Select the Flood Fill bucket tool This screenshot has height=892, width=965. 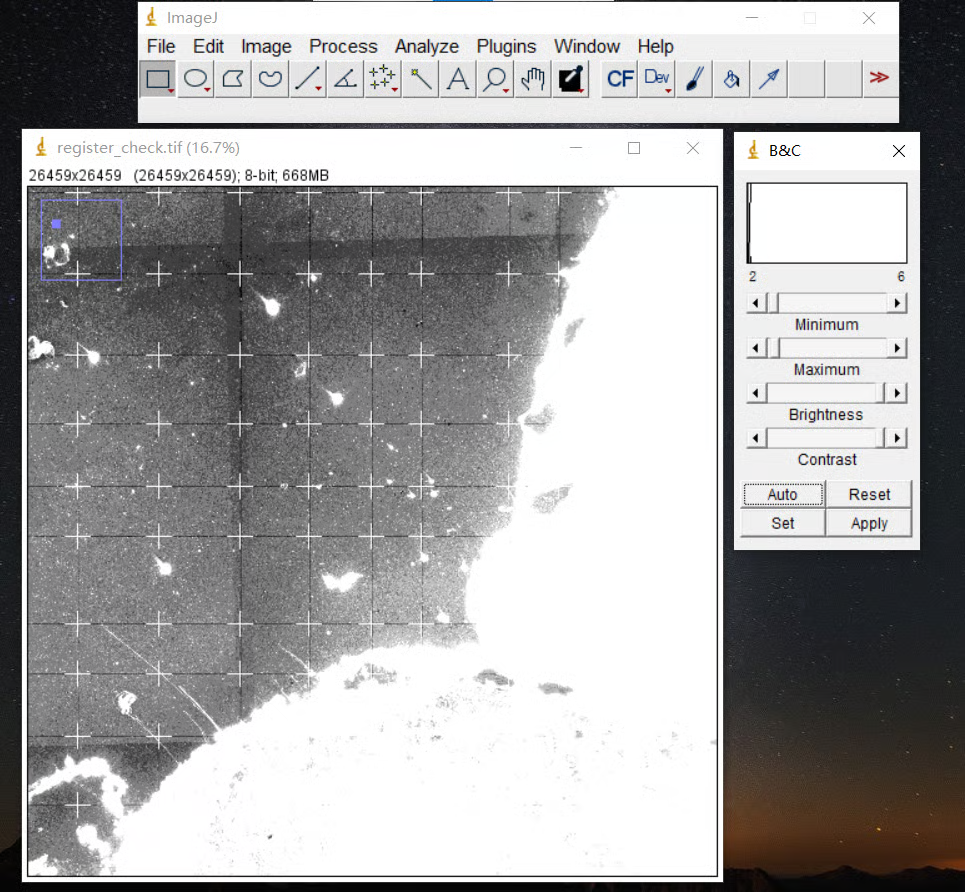(x=731, y=79)
